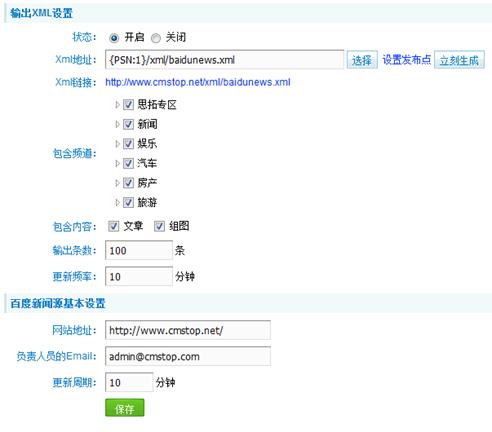Select the 开启 status radio button
Screen dimensions: 492x432
tap(114, 38)
